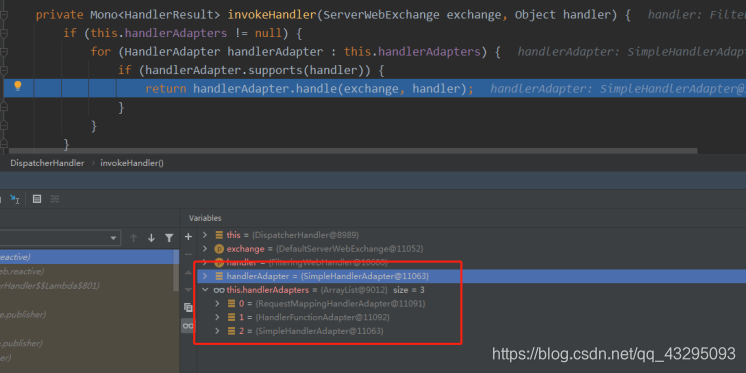Click this.handlerAdapters in the for loop

[x=412, y=52]
